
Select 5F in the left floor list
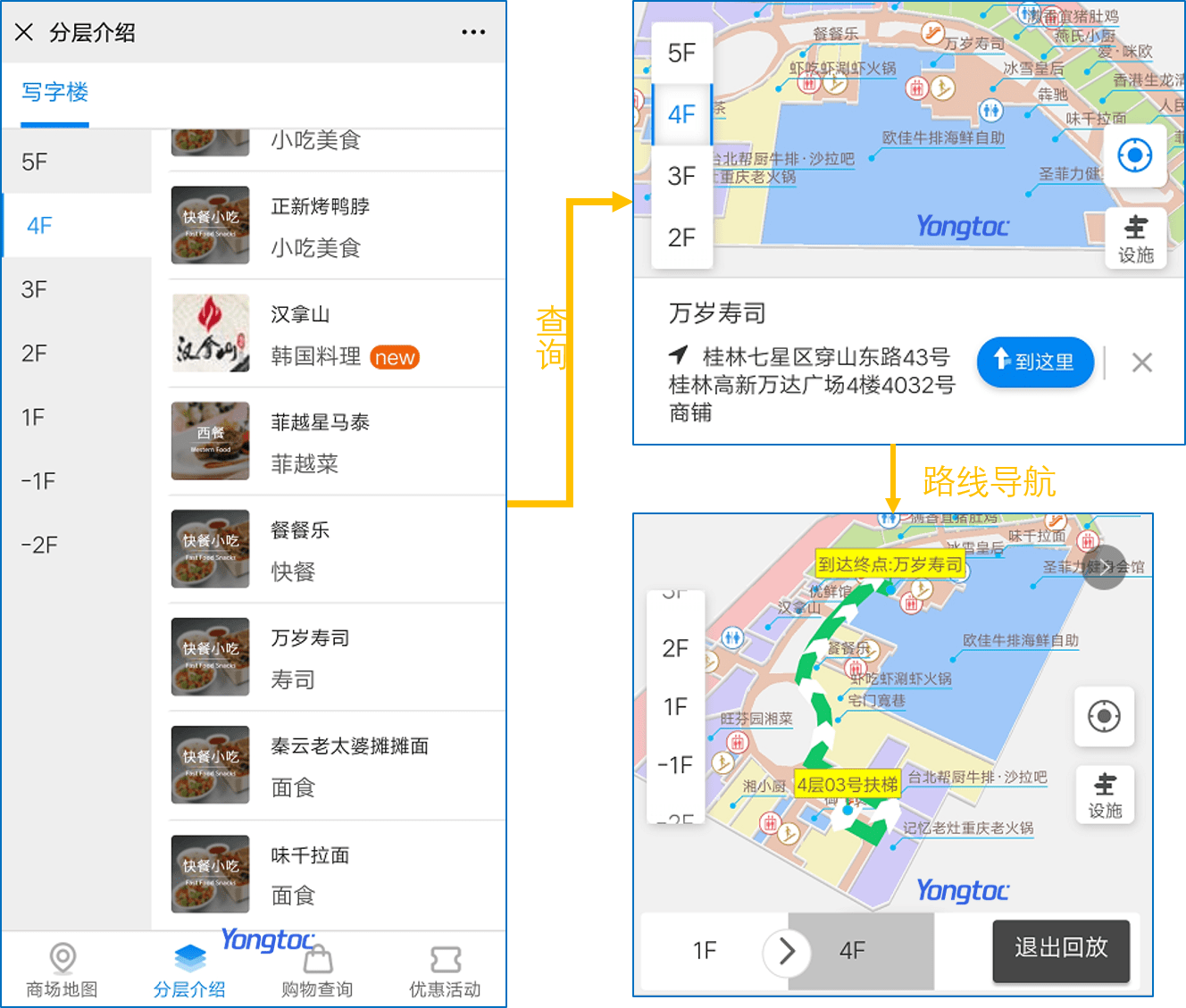coord(77,162)
